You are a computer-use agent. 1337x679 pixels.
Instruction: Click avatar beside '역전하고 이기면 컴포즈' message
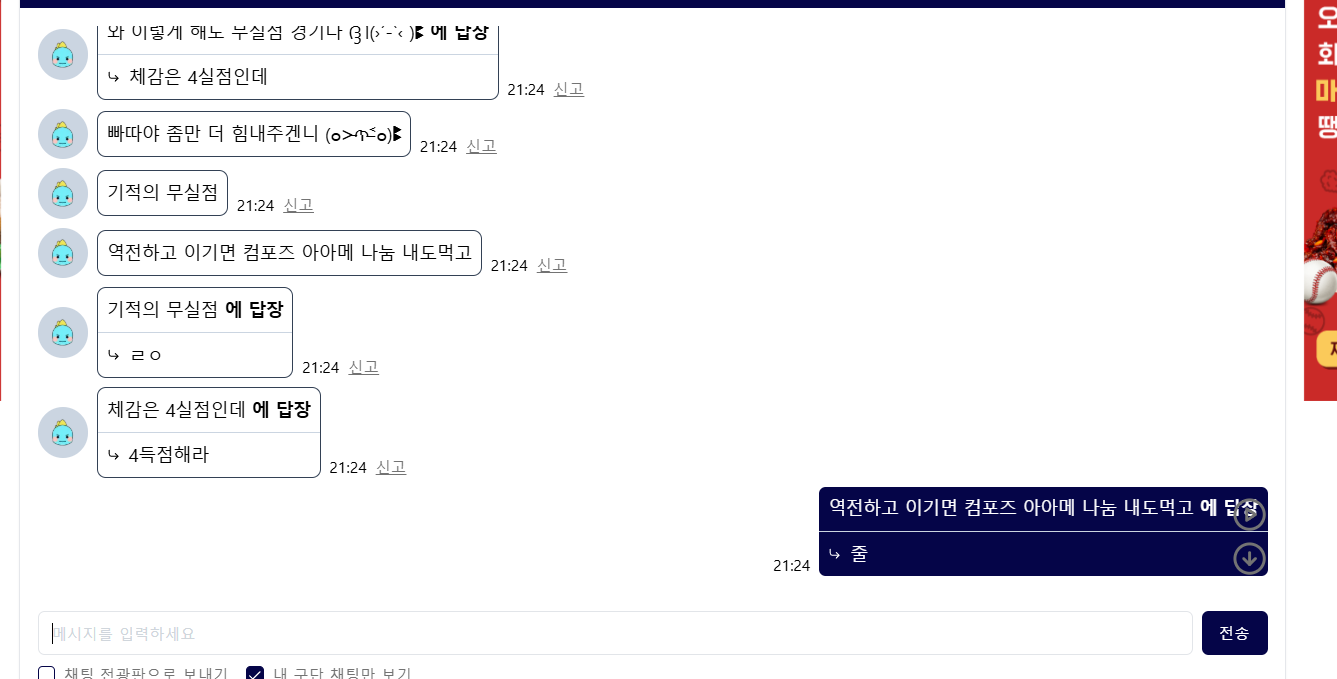(x=63, y=253)
